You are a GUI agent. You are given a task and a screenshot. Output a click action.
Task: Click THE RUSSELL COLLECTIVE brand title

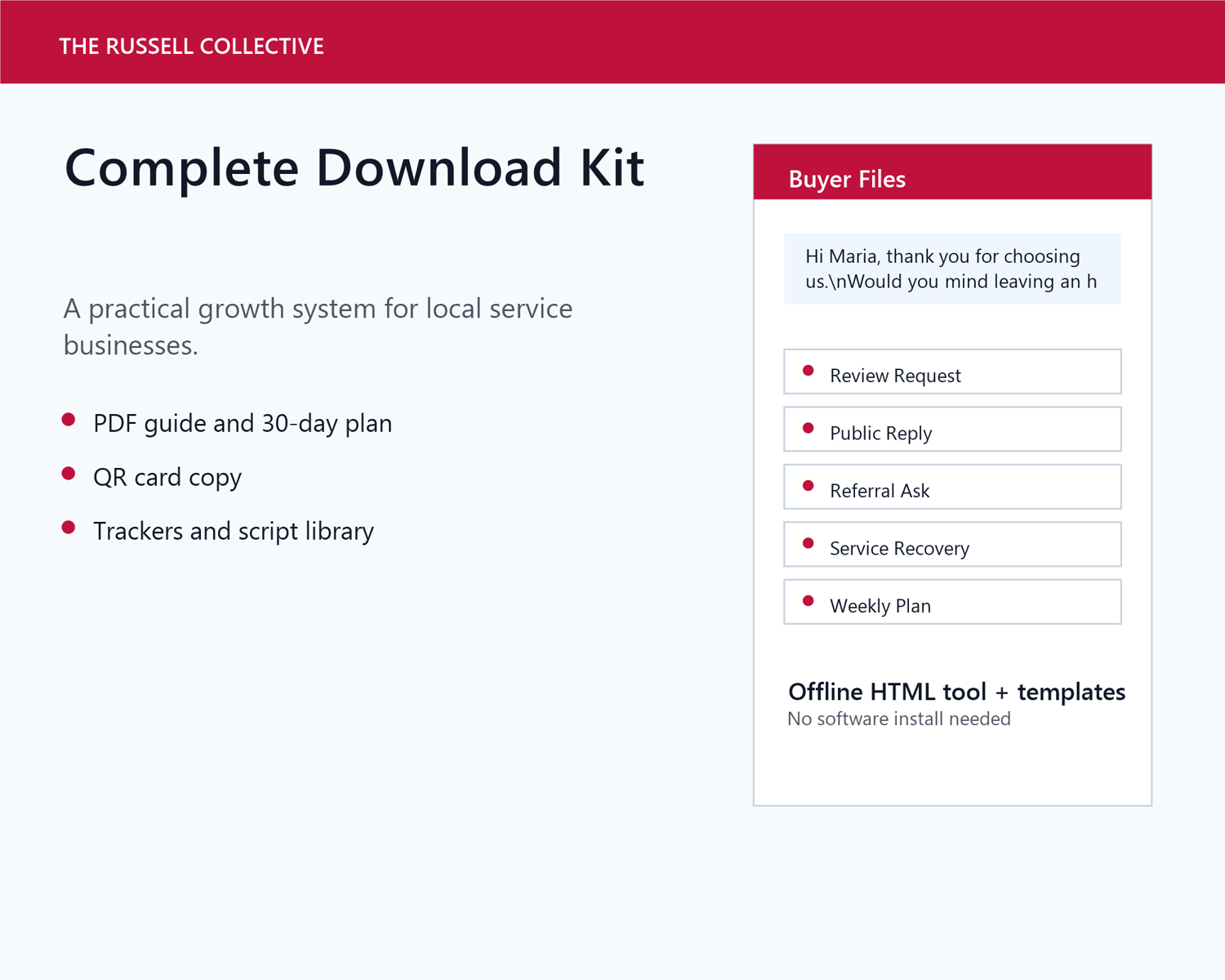[192, 47]
